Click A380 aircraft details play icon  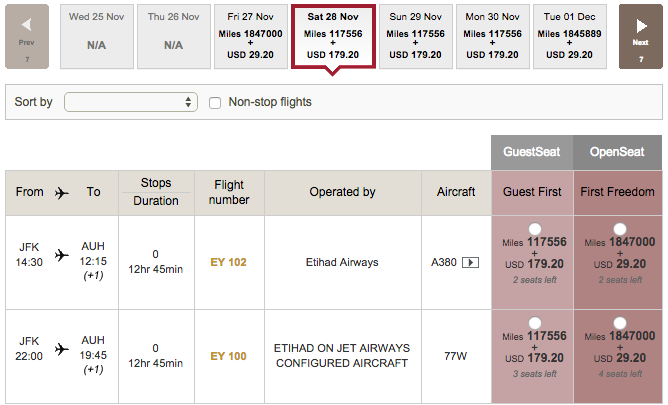click(470, 262)
